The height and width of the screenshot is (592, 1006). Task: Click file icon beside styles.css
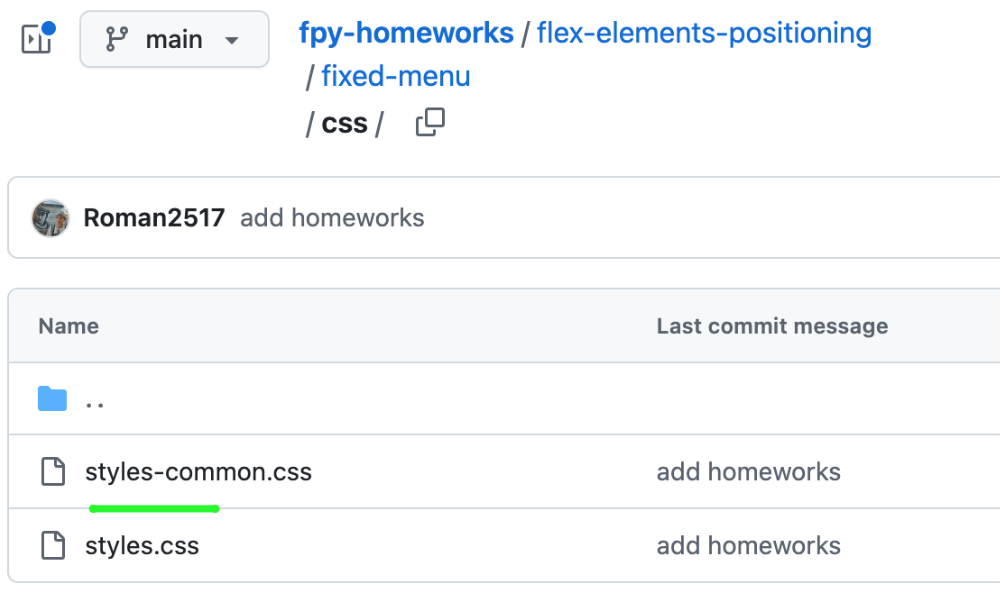click(x=53, y=545)
